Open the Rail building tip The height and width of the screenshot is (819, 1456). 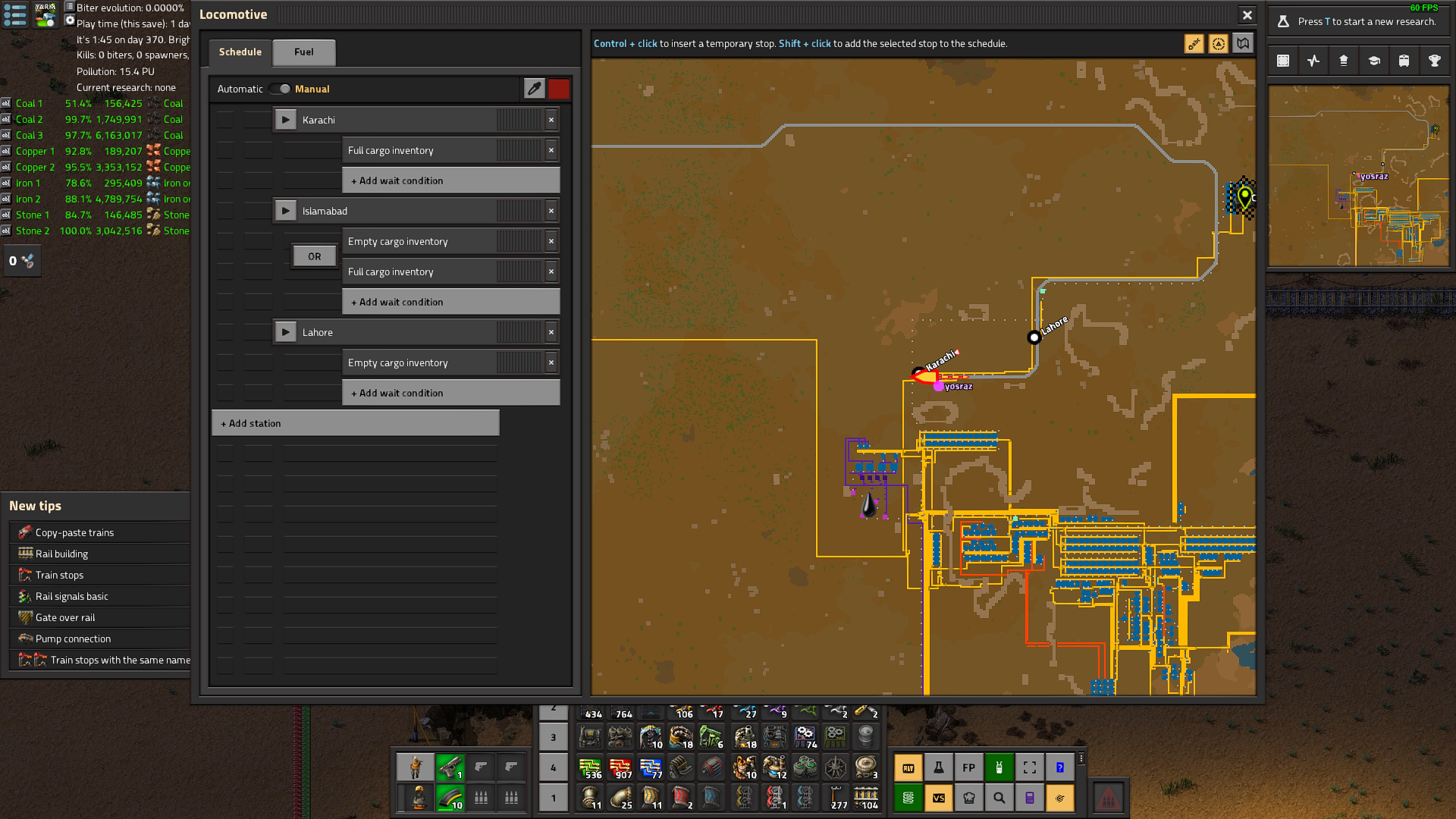click(x=99, y=554)
